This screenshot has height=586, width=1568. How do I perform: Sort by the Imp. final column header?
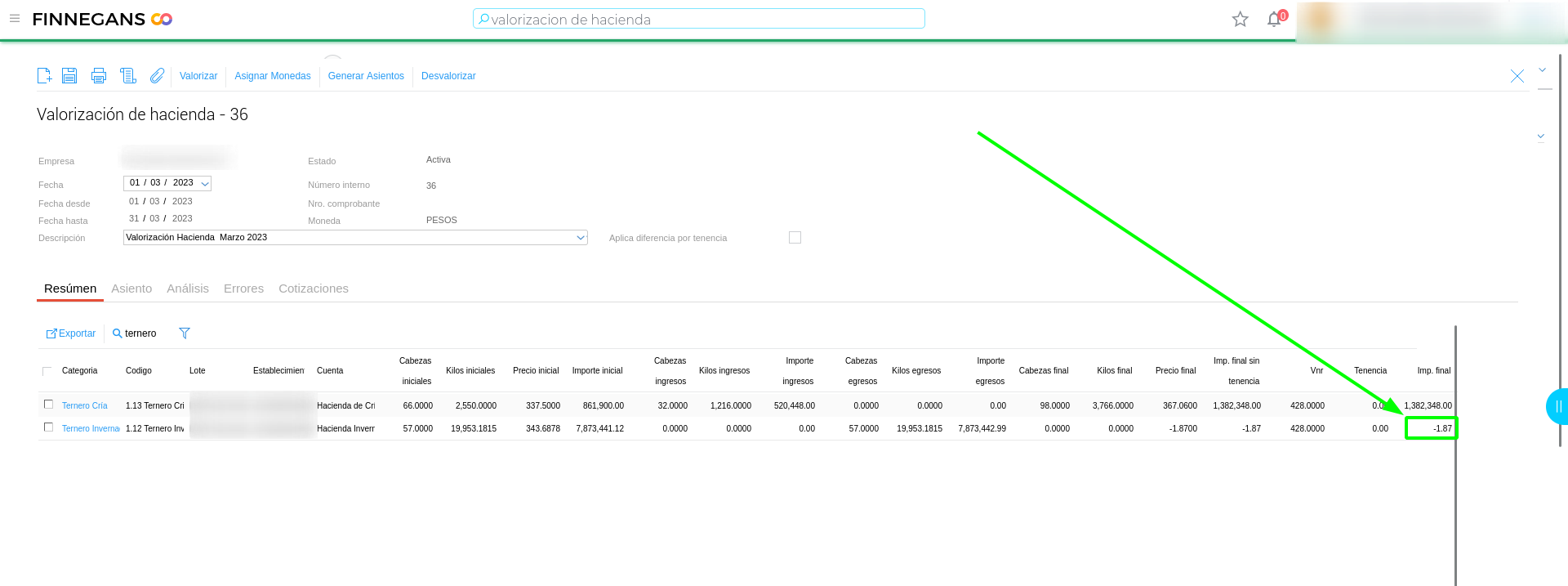pyautogui.click(x=1434, y=371)
